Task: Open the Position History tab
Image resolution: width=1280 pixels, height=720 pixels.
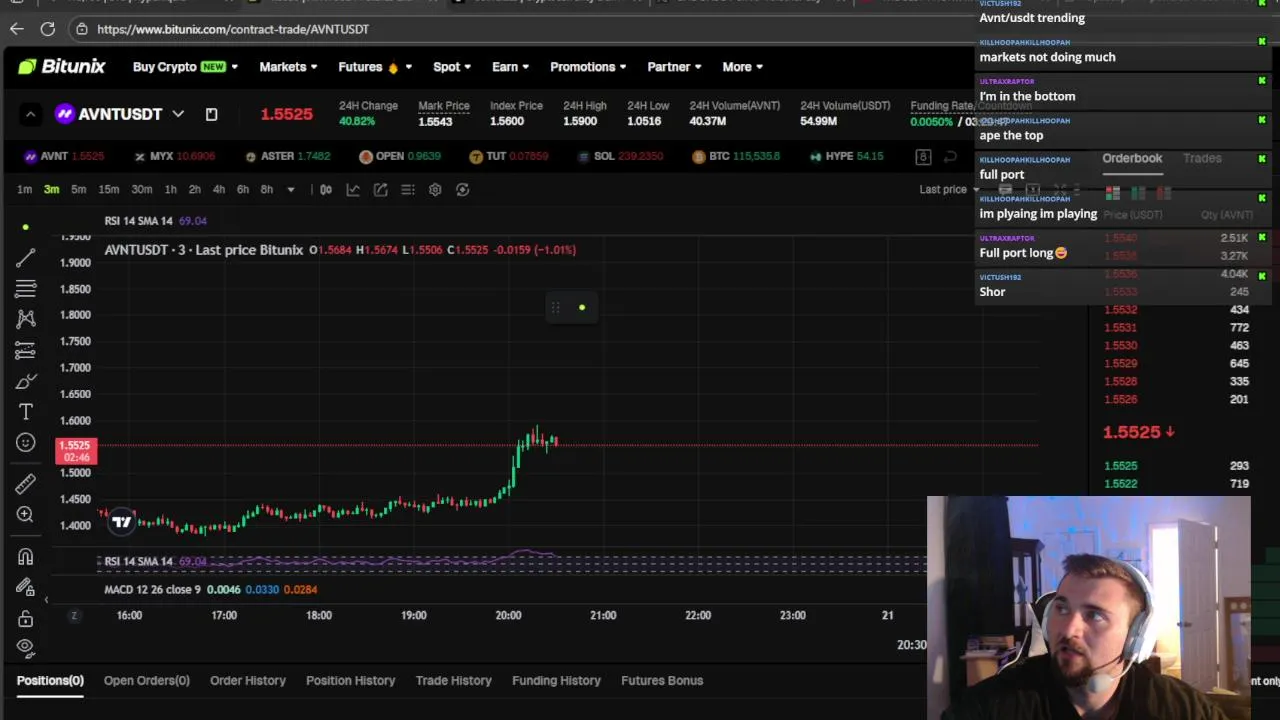Action: (351, 680)
